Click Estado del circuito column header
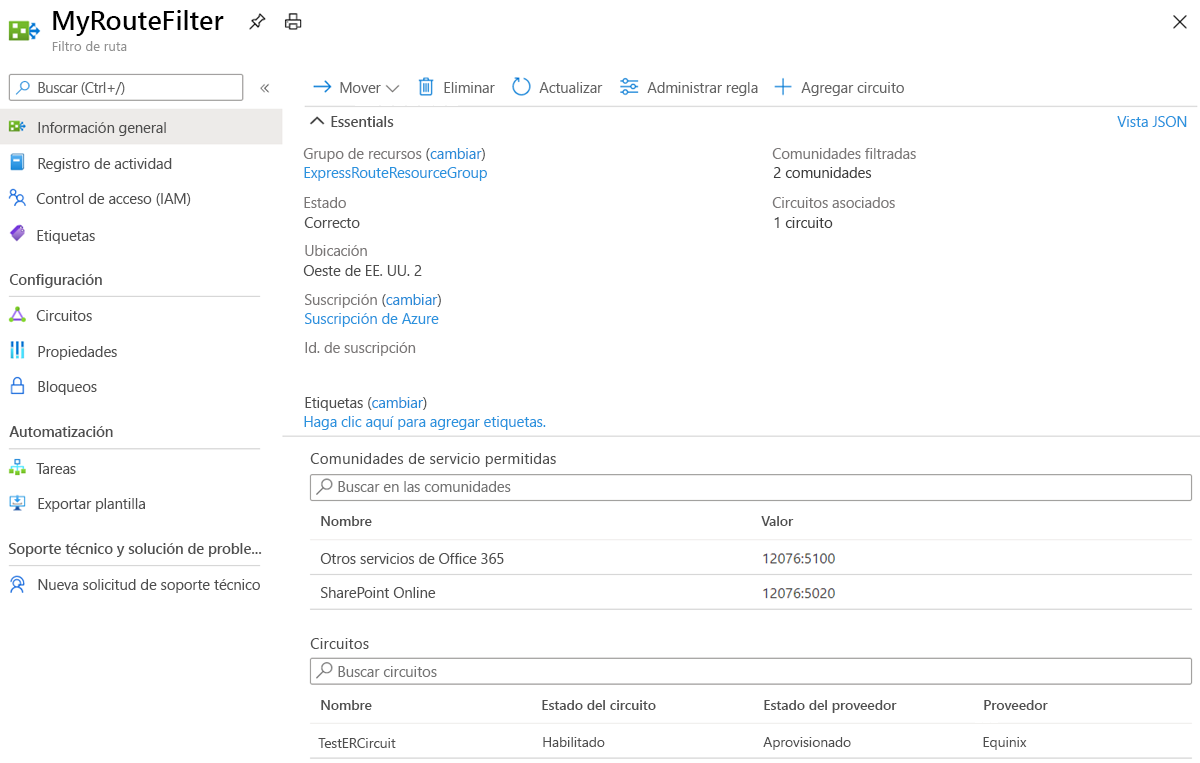 (x=598, y=705)
